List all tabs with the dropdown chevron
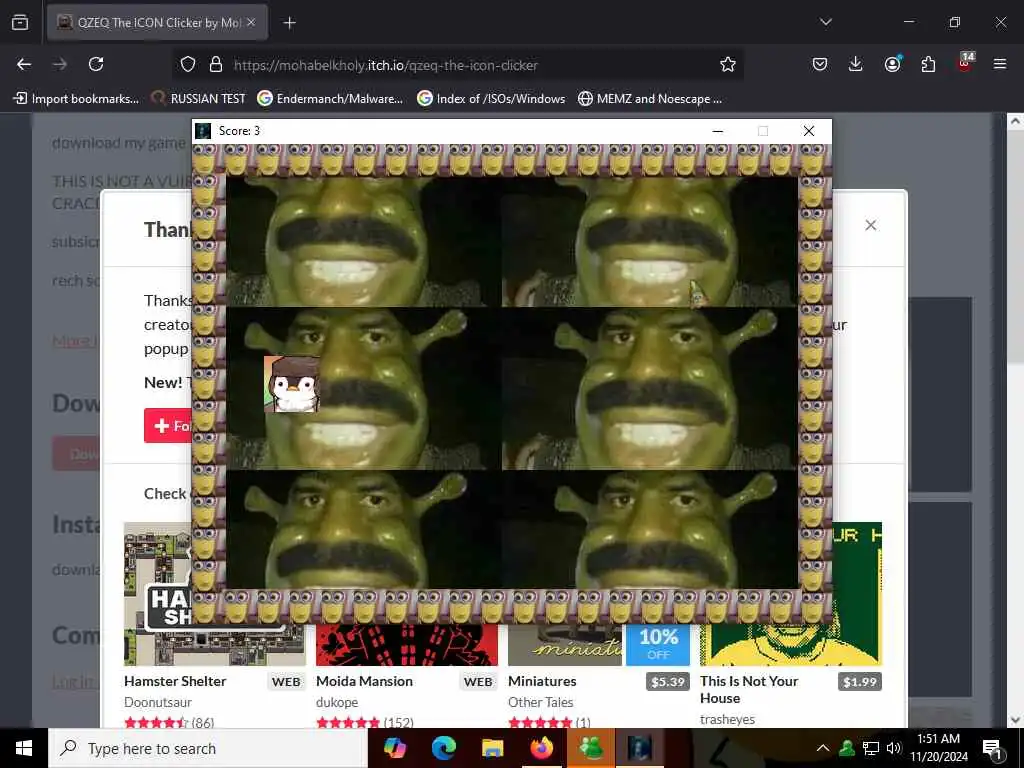The image size is (1024, 768). click(825, 22)
